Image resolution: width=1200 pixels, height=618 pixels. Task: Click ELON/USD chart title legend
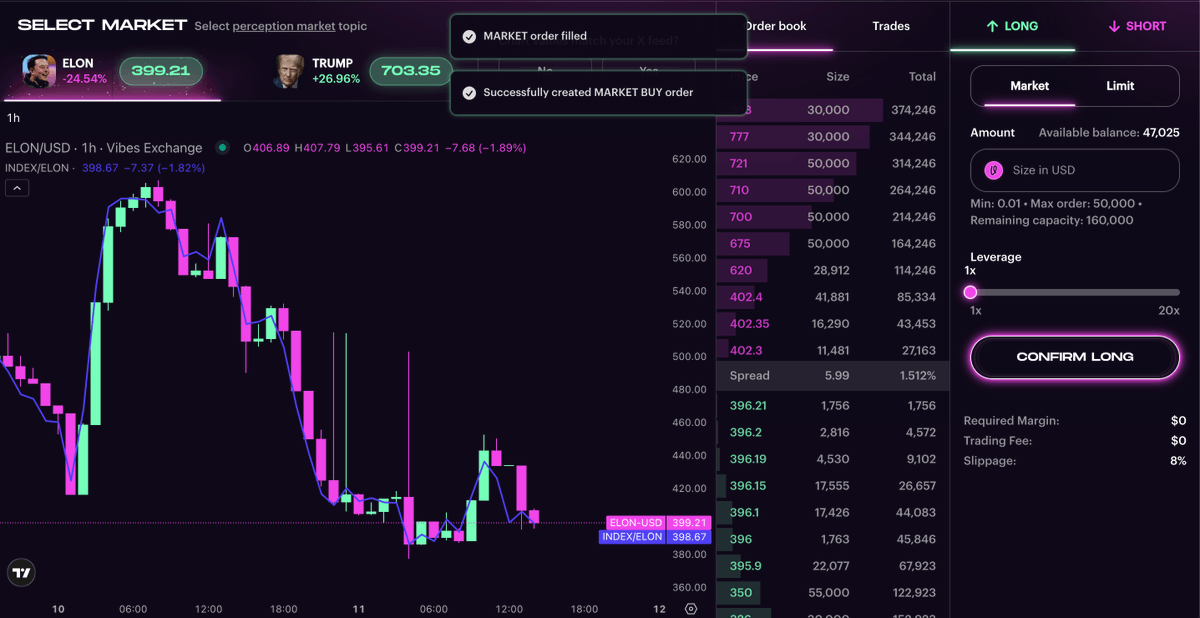click(104, 148)
